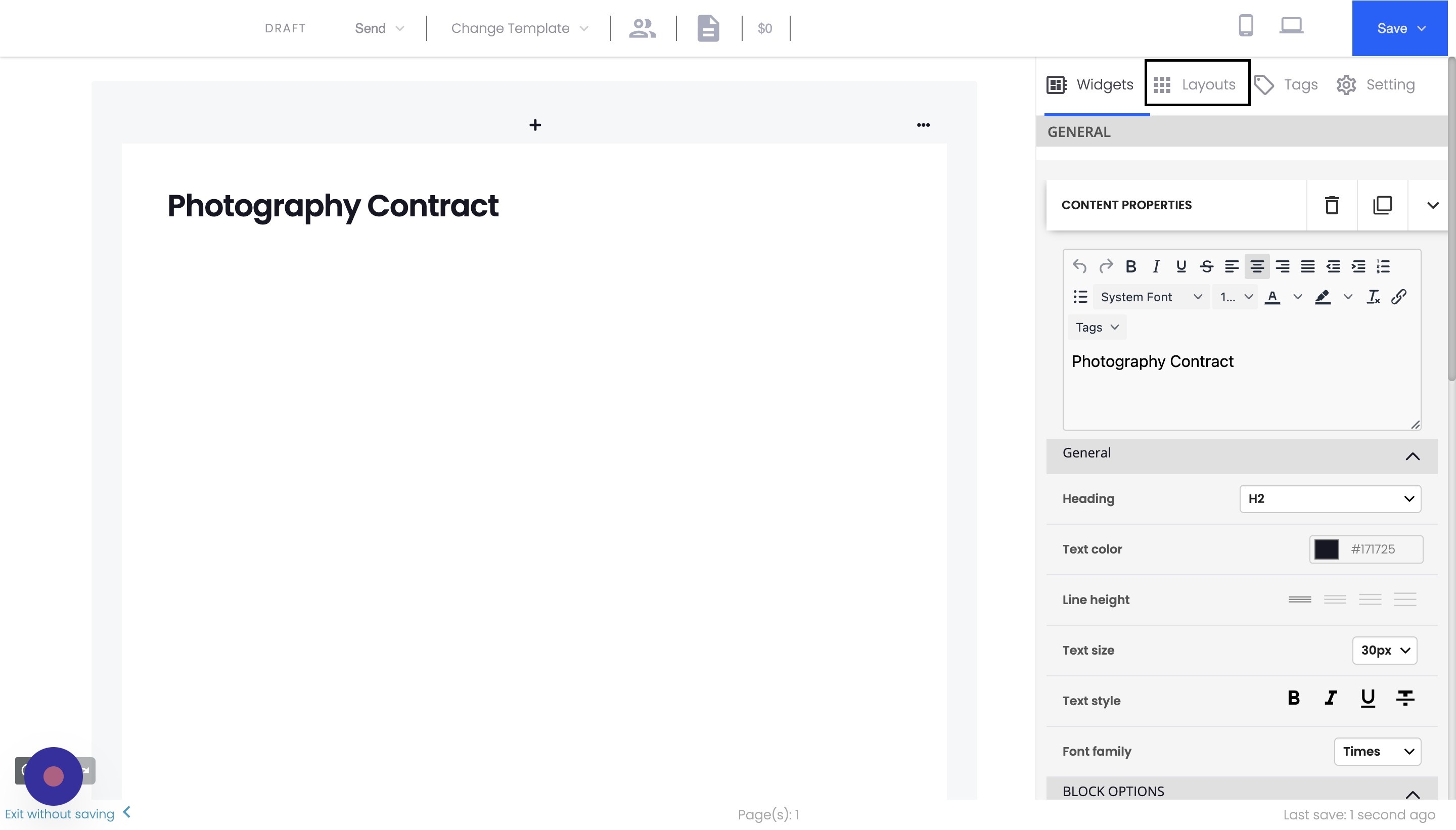The width and height of the screenshot is (1456, 830).
Task: Open the Tags tab
Action: [x=1287, y=84]
